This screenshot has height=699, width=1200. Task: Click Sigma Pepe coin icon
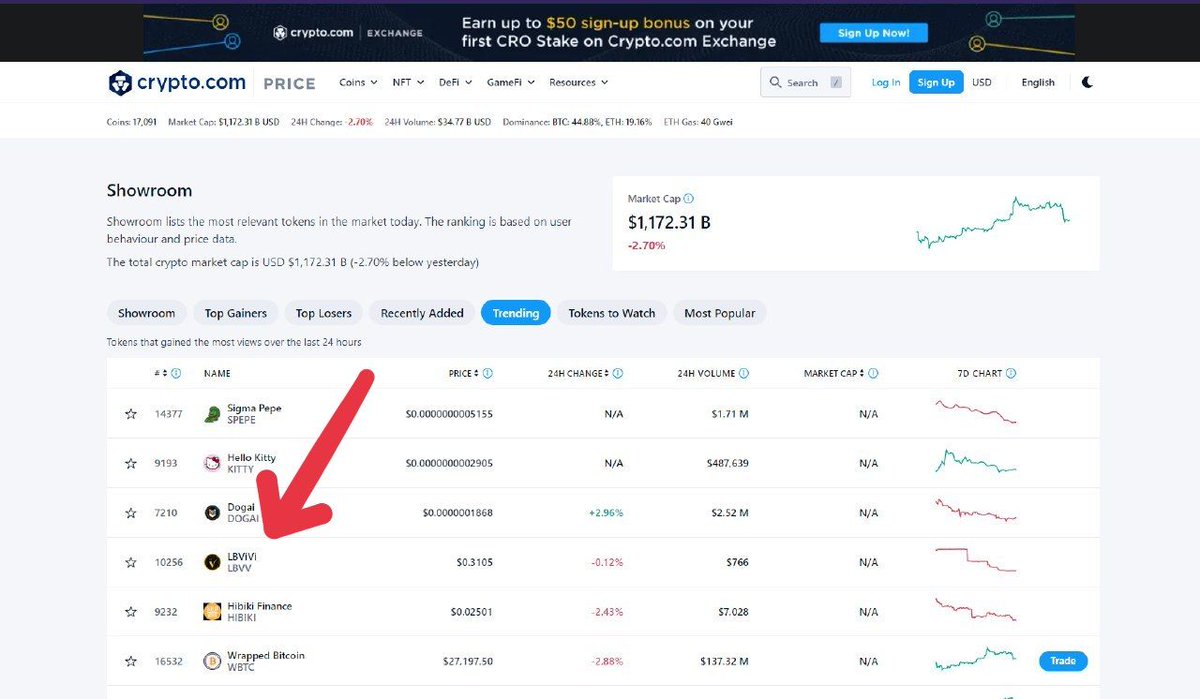[x=212, y=414]
